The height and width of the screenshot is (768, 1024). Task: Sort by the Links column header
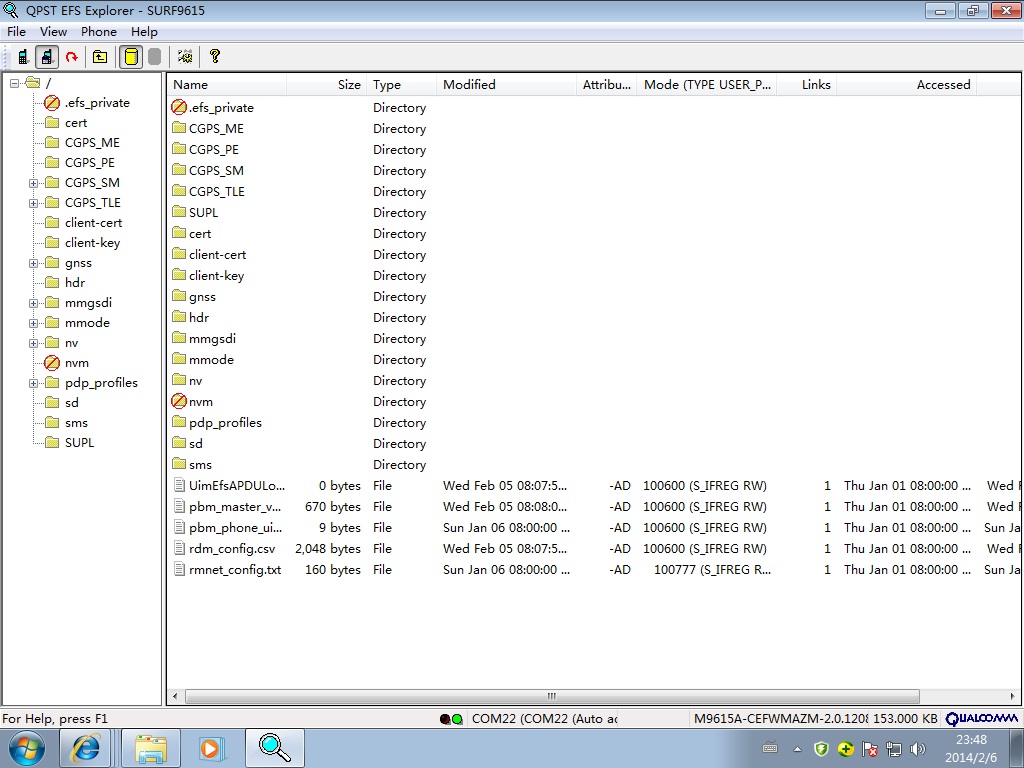[x=807, y=85]
